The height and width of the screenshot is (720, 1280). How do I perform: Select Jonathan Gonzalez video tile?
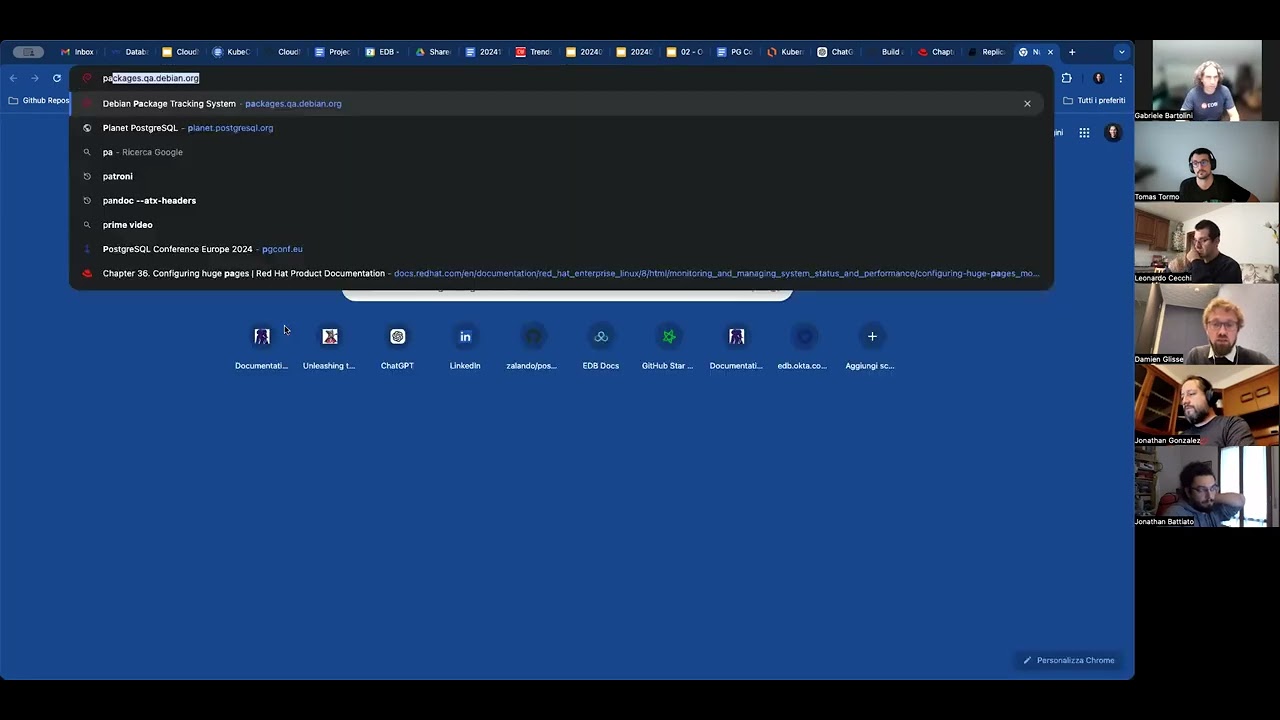[x=1206, y=405]
